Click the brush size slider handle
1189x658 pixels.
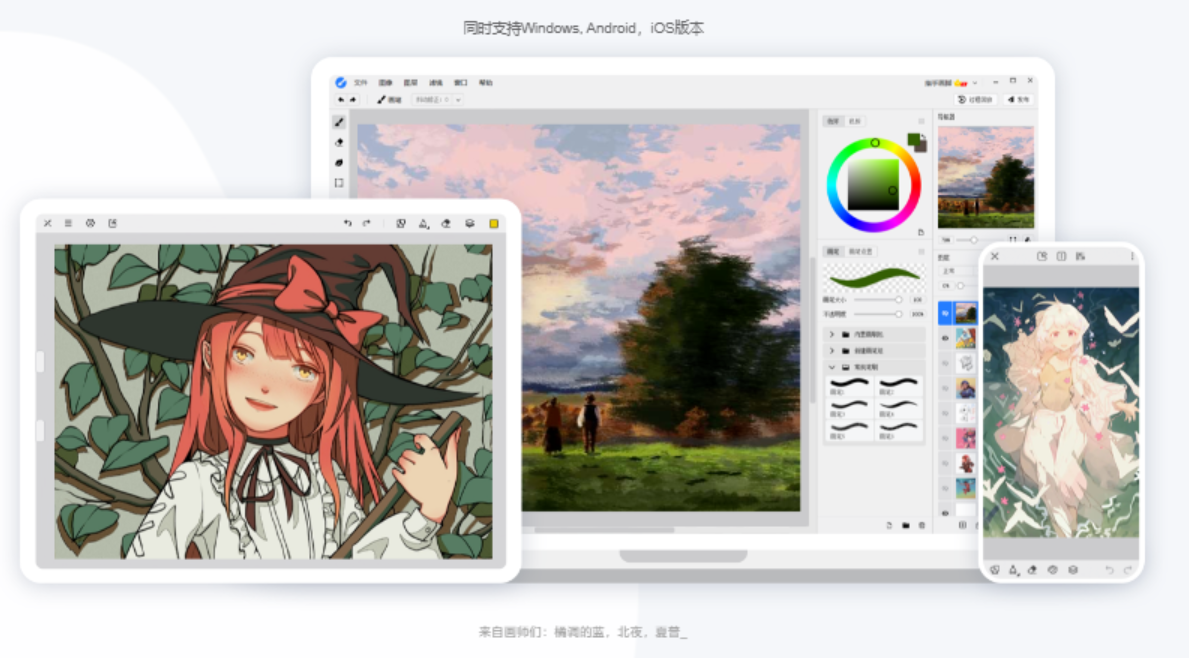[x=899, y=299]
